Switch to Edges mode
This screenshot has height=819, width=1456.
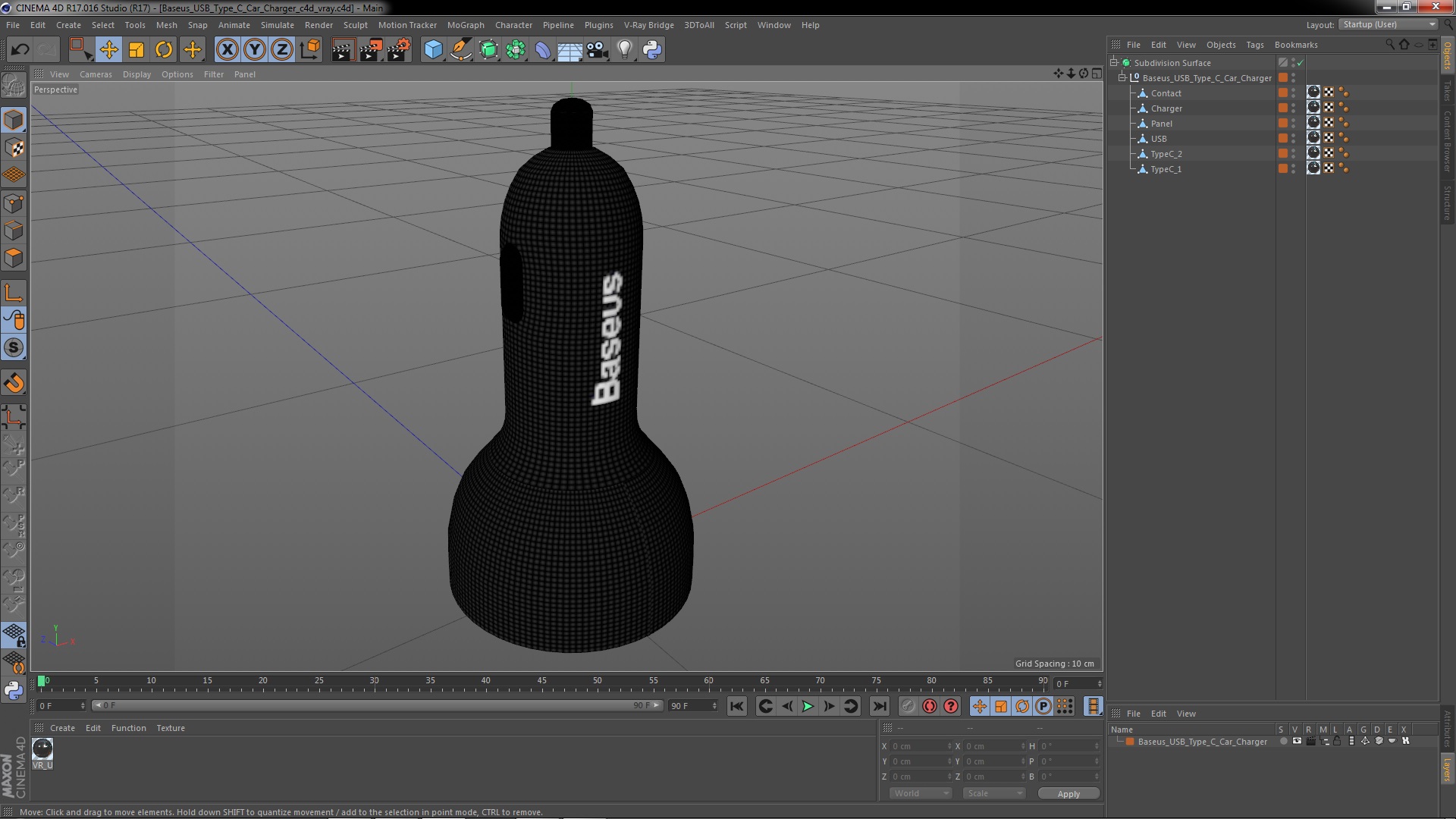[14, 231]
